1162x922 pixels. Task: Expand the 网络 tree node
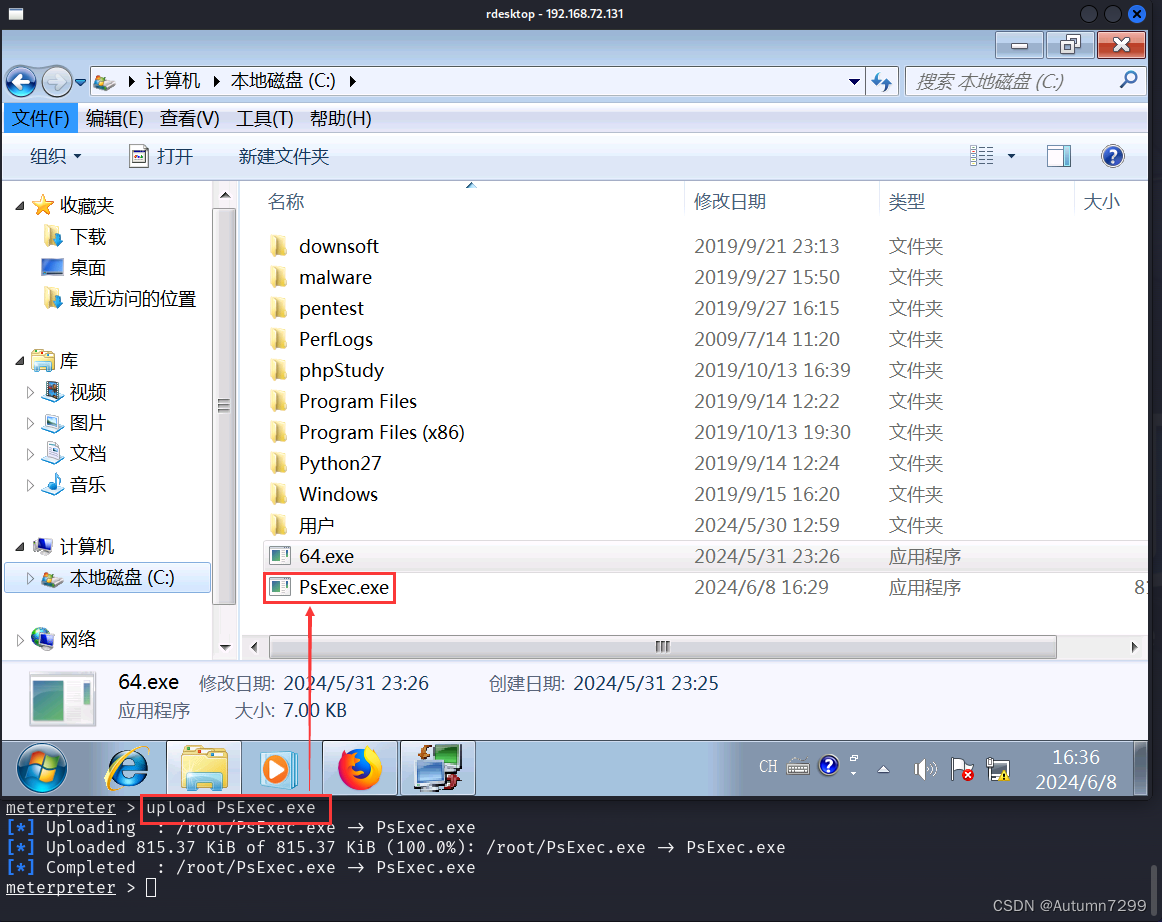point(20,639)
